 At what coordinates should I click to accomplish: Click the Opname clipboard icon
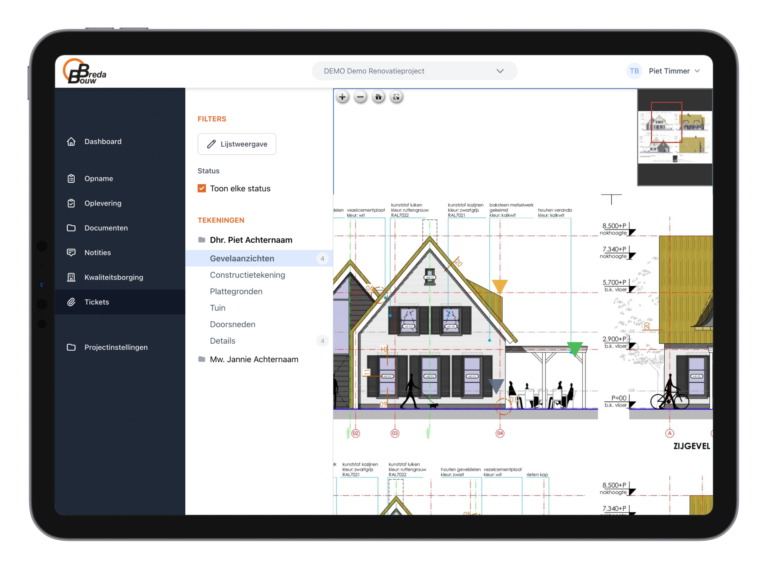[x=71, y=179]
